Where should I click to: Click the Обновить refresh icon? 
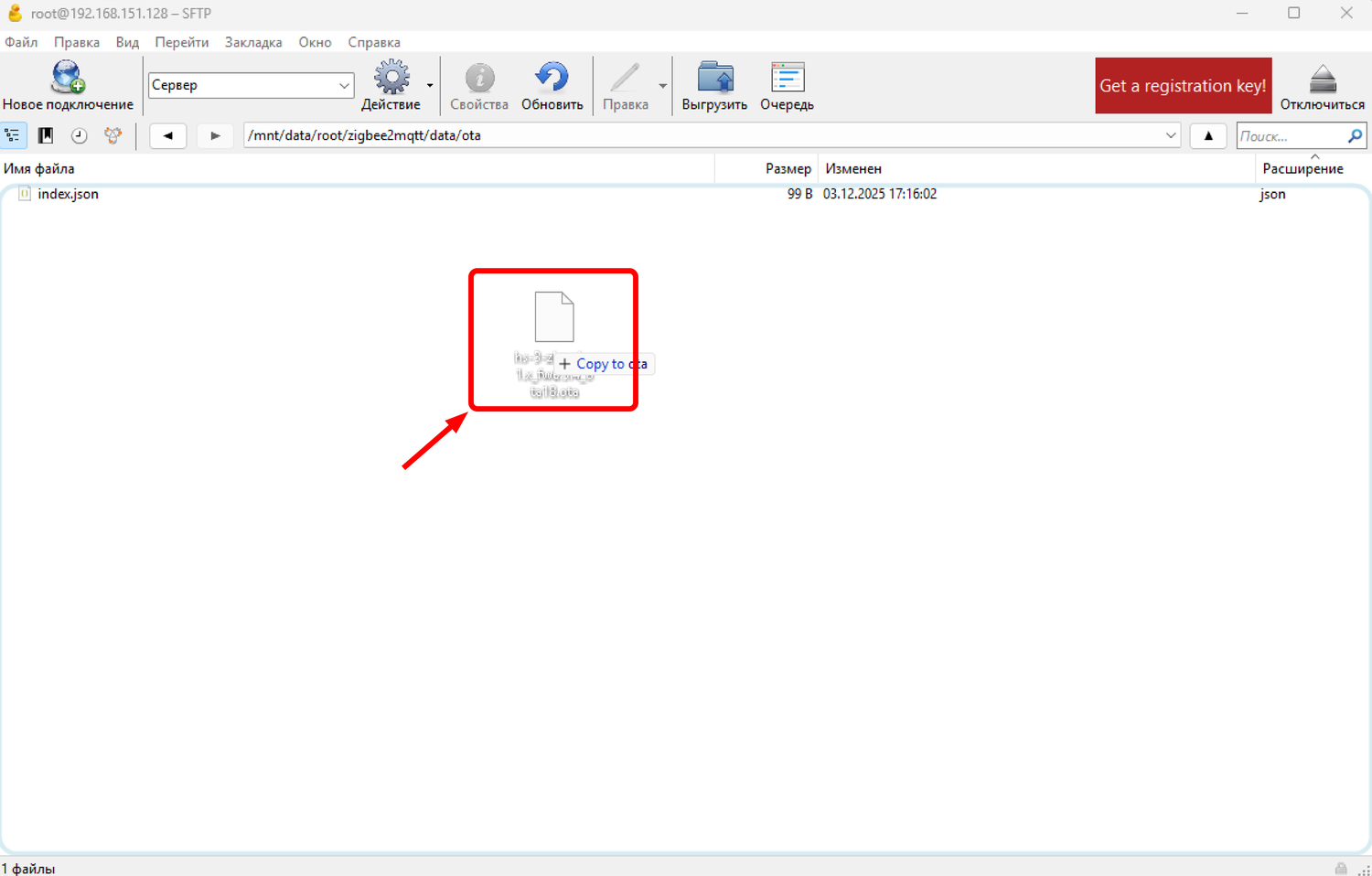[x=552, y=79]
